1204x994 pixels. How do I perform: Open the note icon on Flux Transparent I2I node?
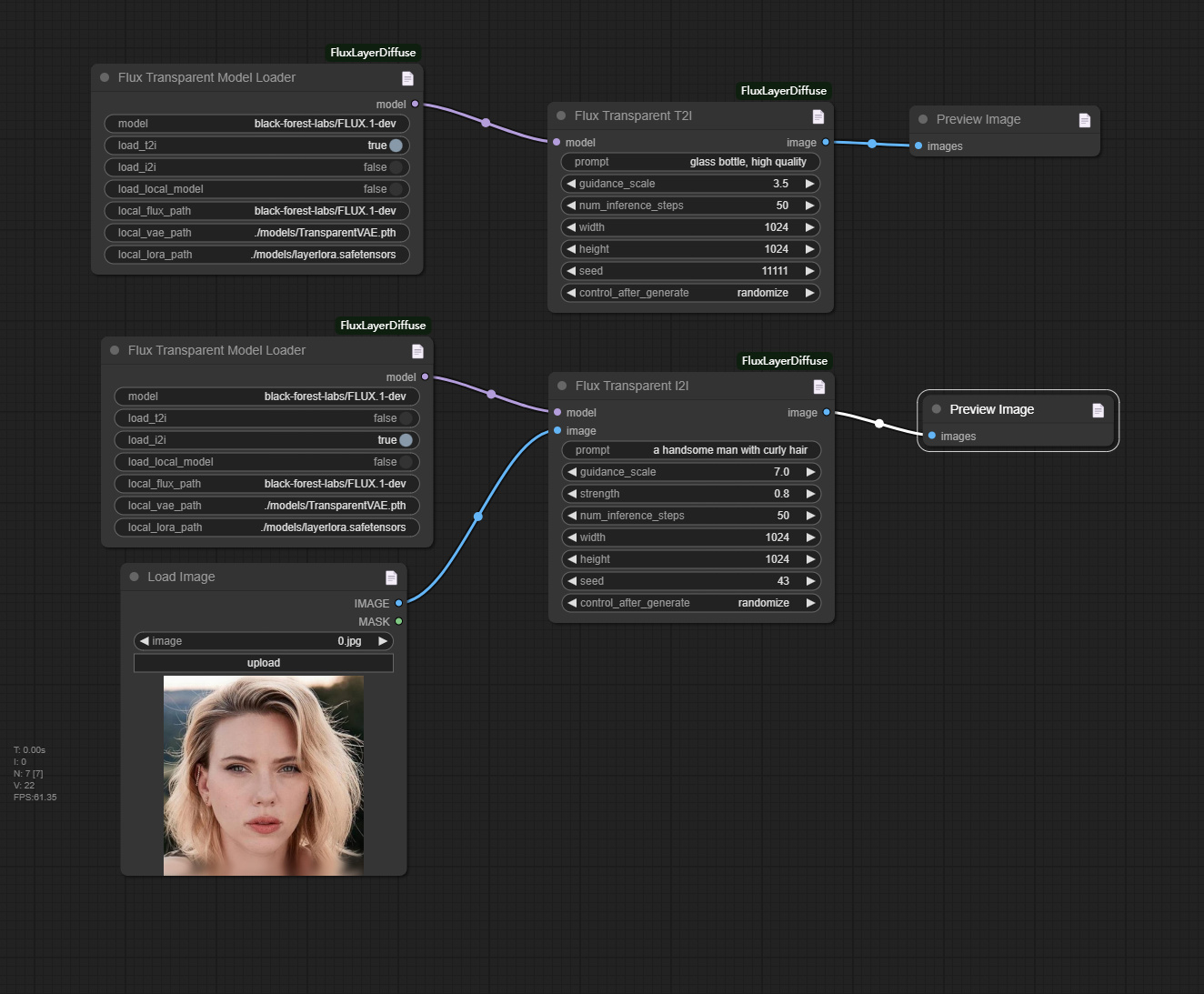click(818, 387)
